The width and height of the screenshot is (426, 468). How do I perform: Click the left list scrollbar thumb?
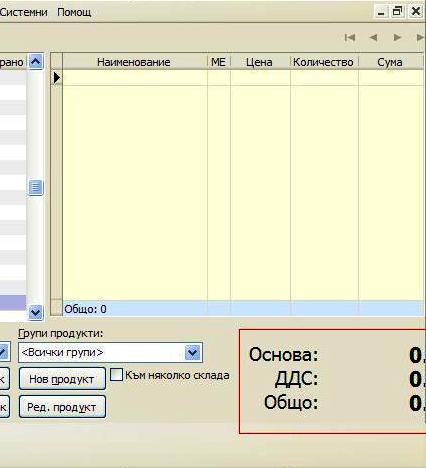[35, 187]
